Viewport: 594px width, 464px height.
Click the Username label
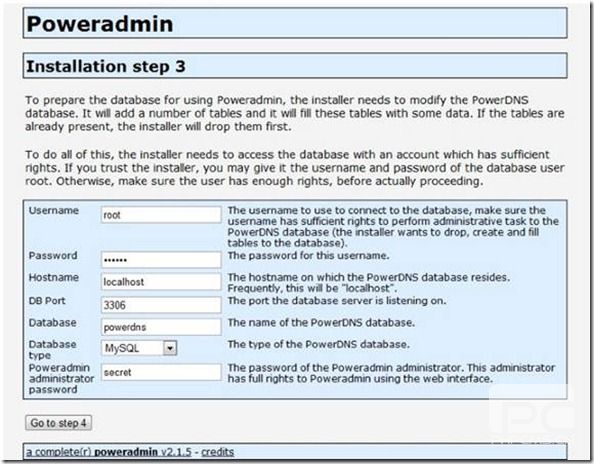pyautogui.click(x=54, y=211)
